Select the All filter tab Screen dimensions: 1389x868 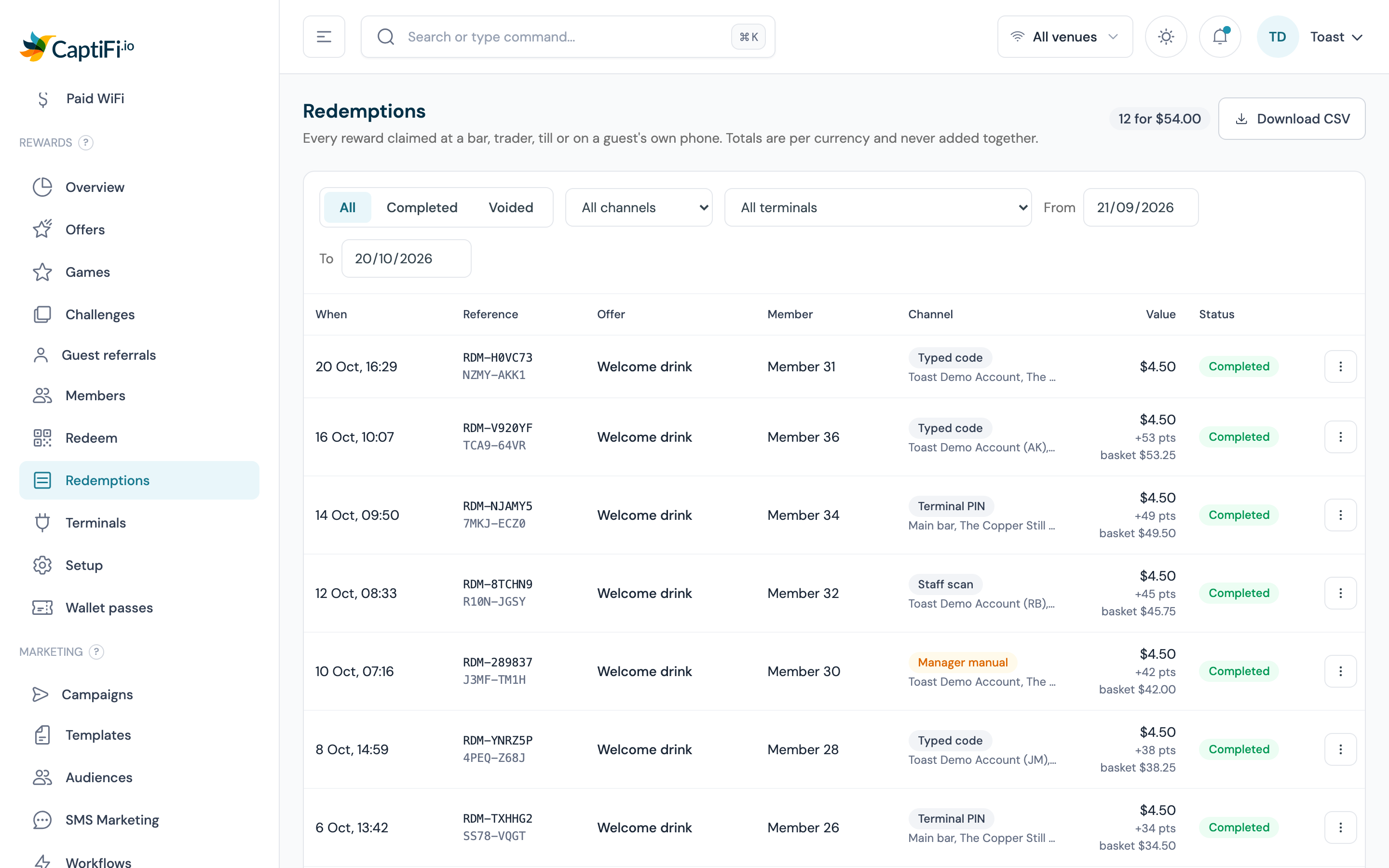(x=347, y=207)
